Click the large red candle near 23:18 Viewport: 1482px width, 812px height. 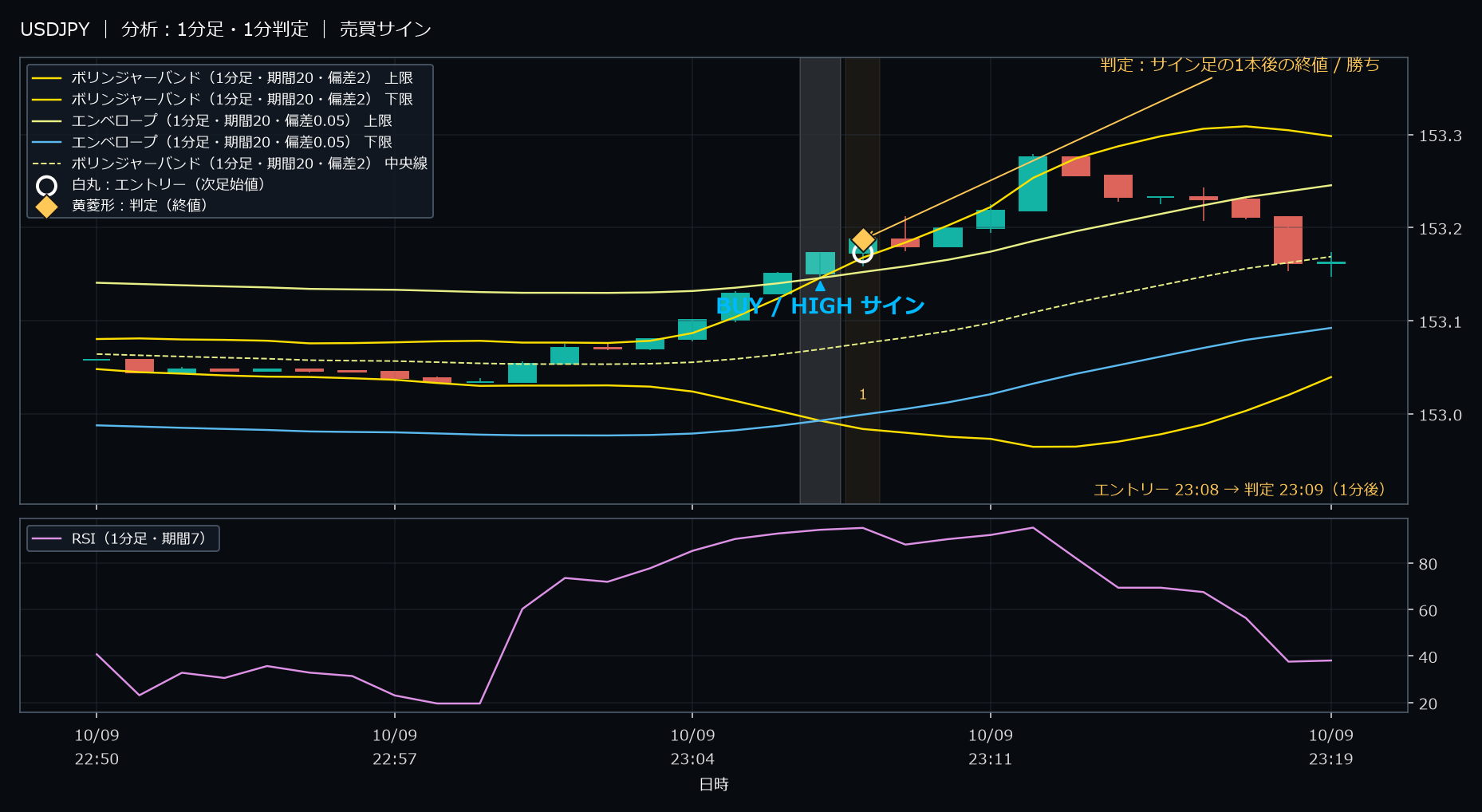[x=1288, y=240]
